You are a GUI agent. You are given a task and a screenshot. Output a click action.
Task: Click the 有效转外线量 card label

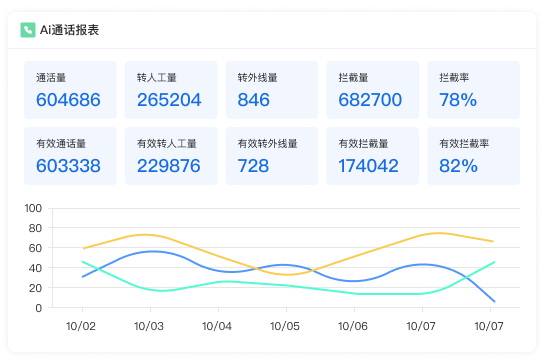tap(267, 144)
